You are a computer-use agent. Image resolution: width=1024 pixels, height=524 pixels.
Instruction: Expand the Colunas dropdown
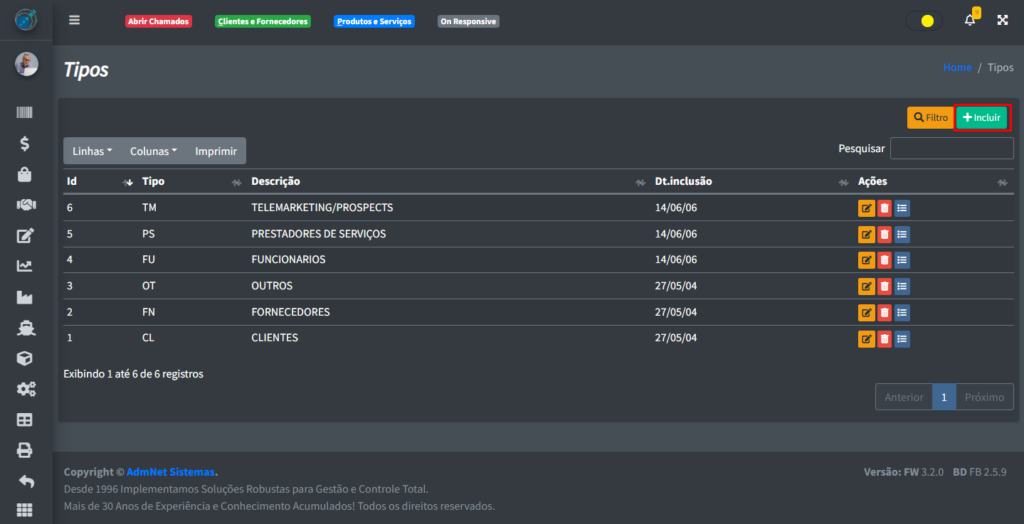point(153,151)
